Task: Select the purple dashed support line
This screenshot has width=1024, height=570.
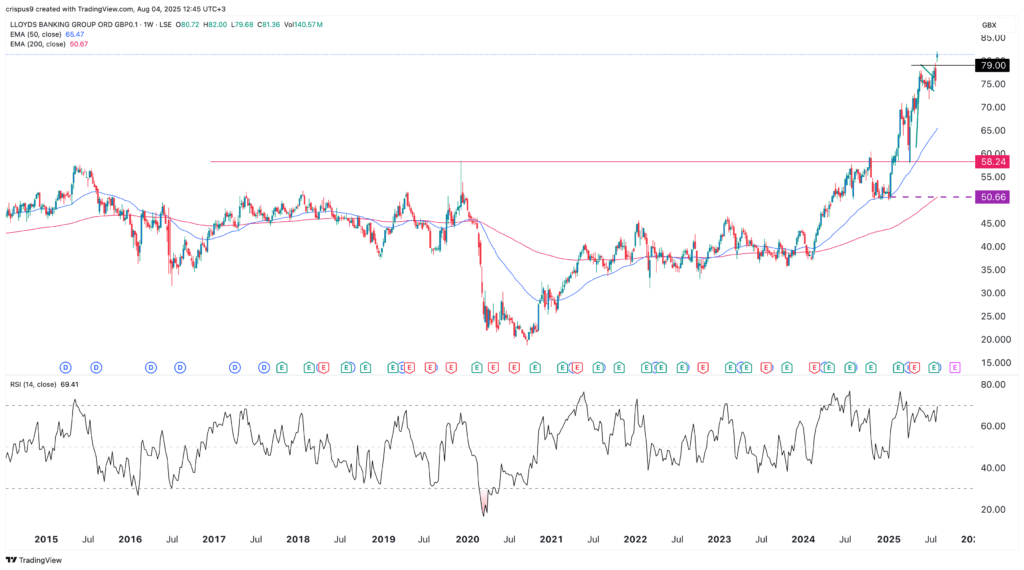Action: tap(930, 198)
